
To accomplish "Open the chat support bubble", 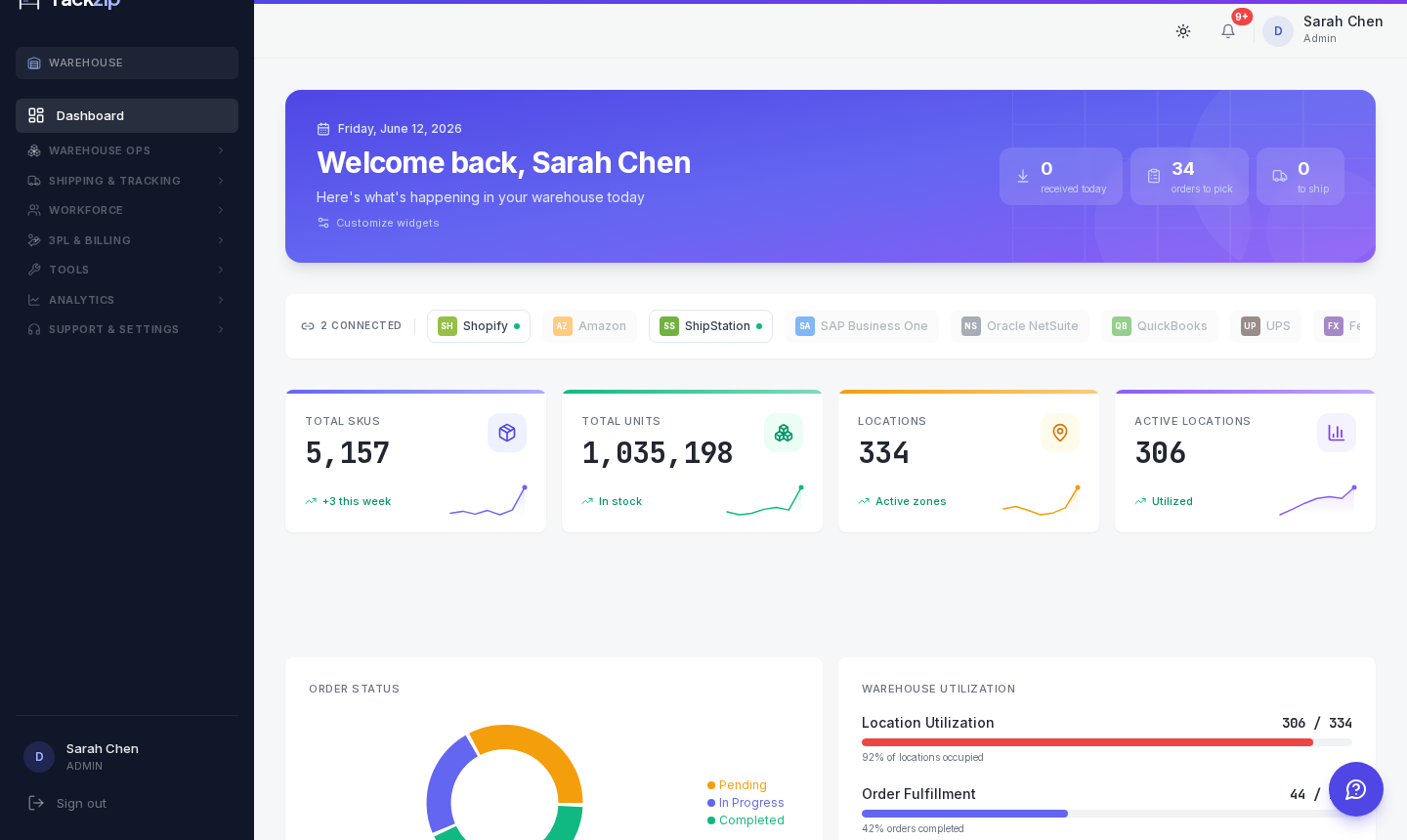I will point(1356,789).
